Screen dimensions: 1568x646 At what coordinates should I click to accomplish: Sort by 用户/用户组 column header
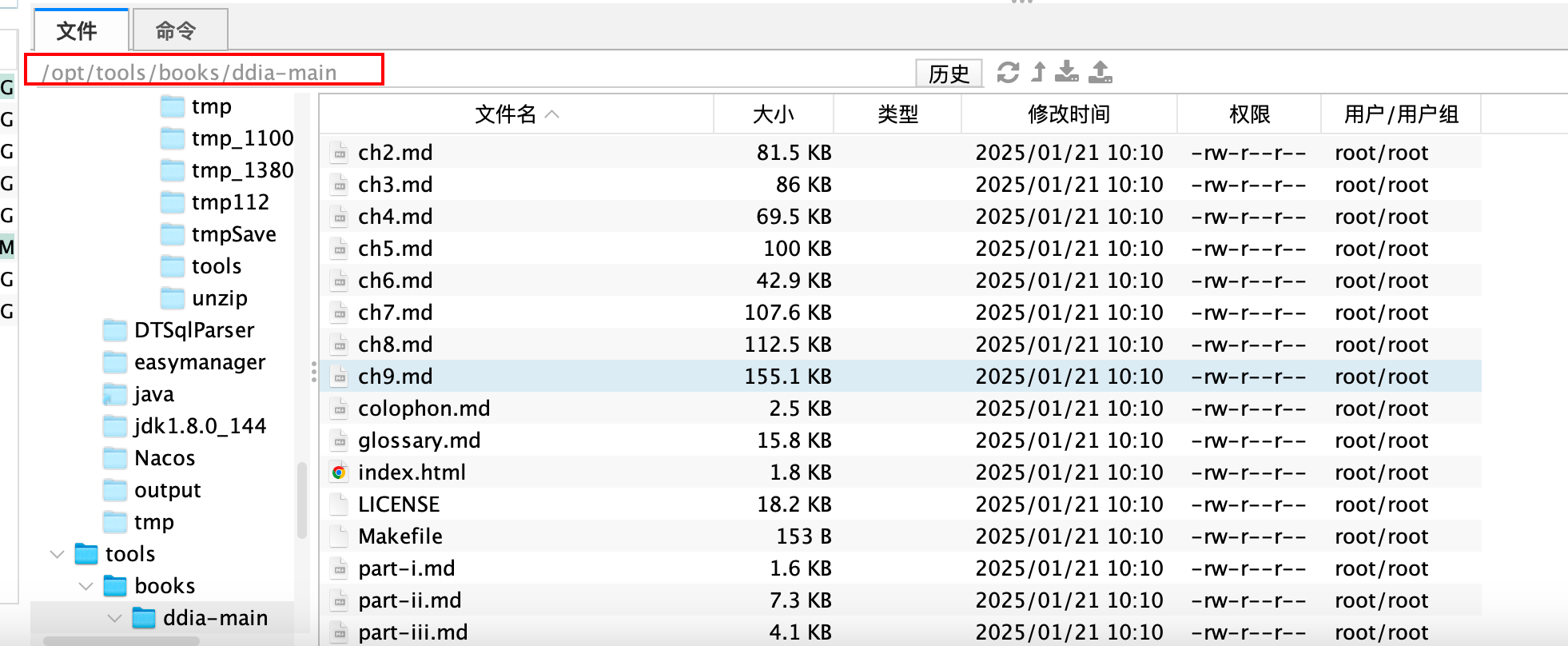(1401, 114)
